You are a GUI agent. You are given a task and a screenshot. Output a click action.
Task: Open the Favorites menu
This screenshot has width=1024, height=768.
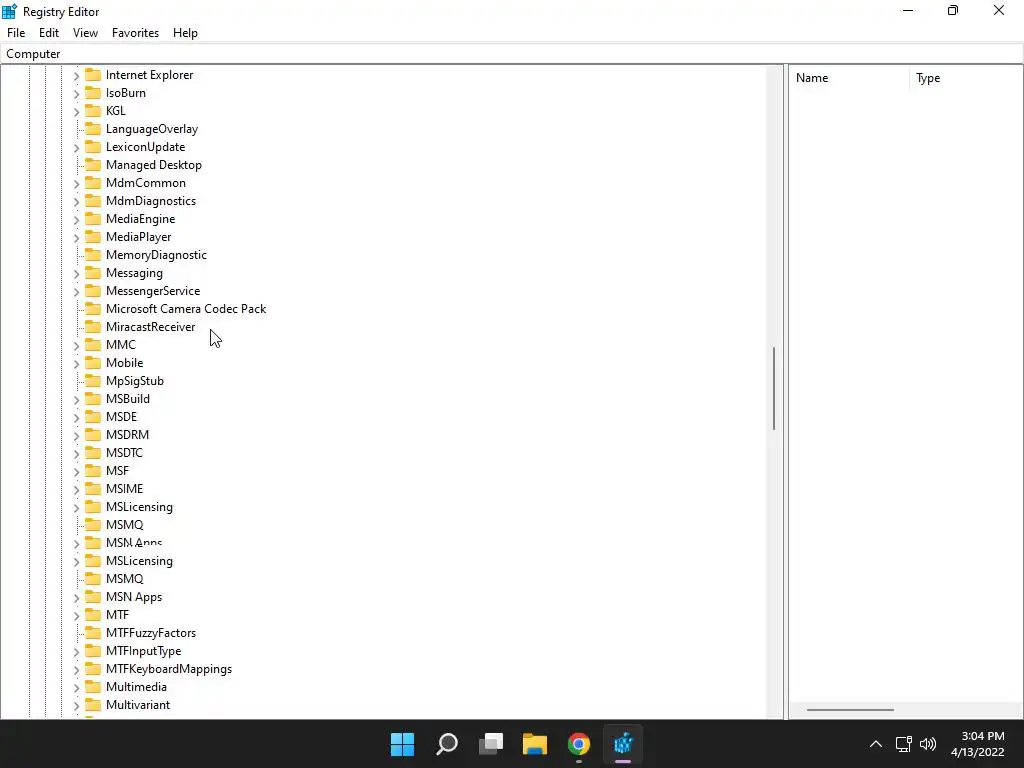[x=135, y=33]
